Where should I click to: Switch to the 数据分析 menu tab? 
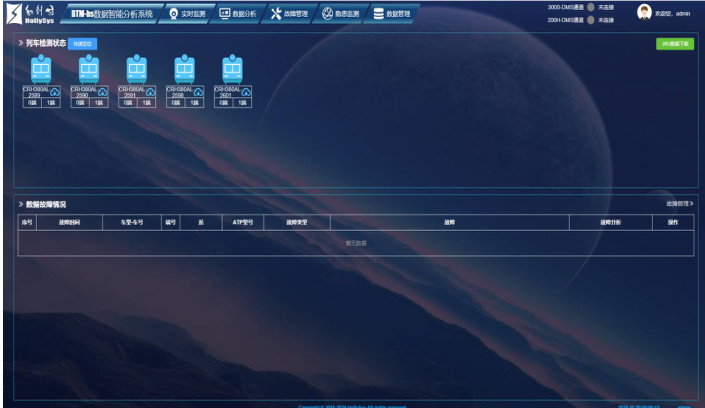[238, 14]
